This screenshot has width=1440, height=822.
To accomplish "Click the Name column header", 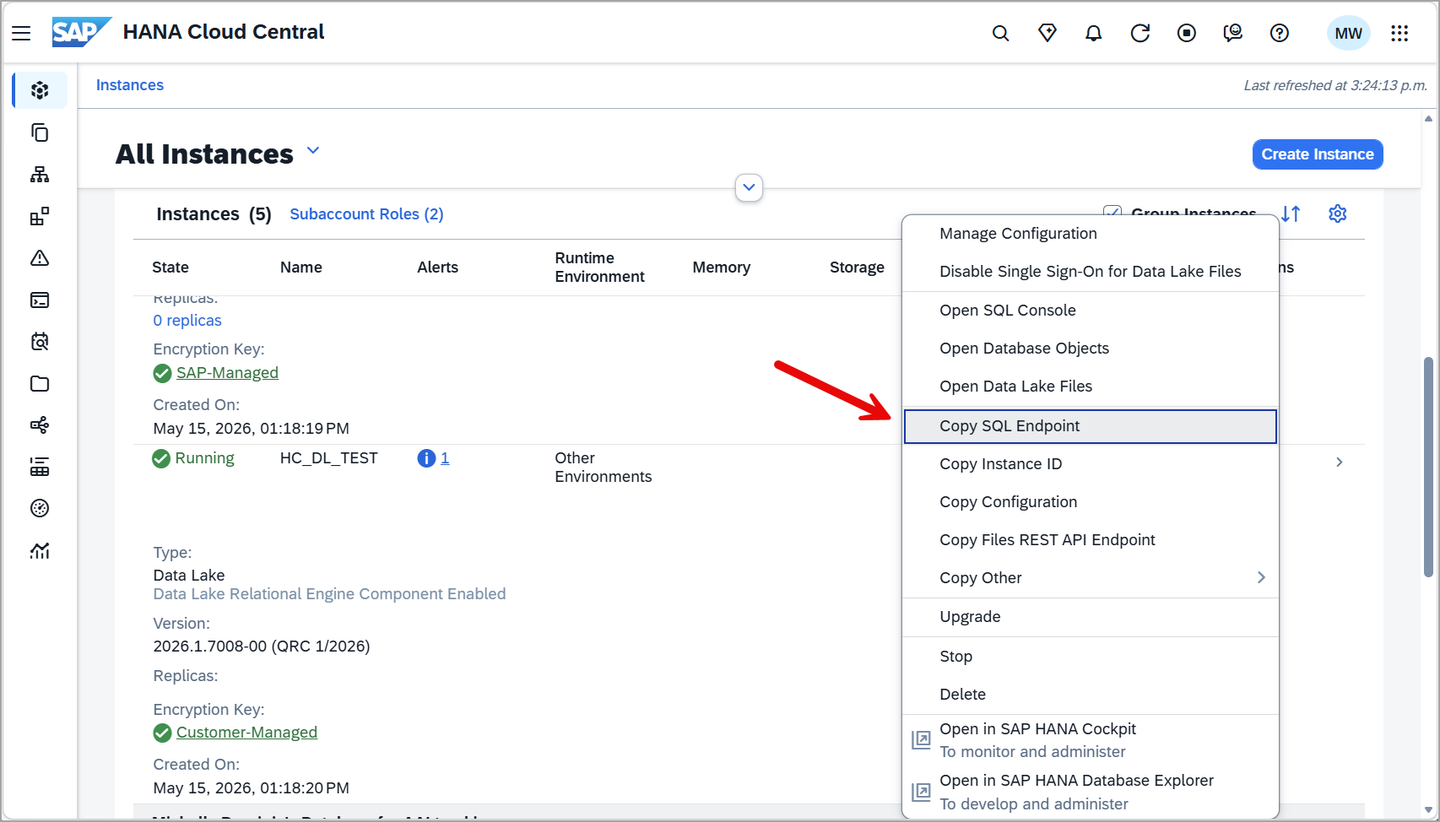I will 301,267.
